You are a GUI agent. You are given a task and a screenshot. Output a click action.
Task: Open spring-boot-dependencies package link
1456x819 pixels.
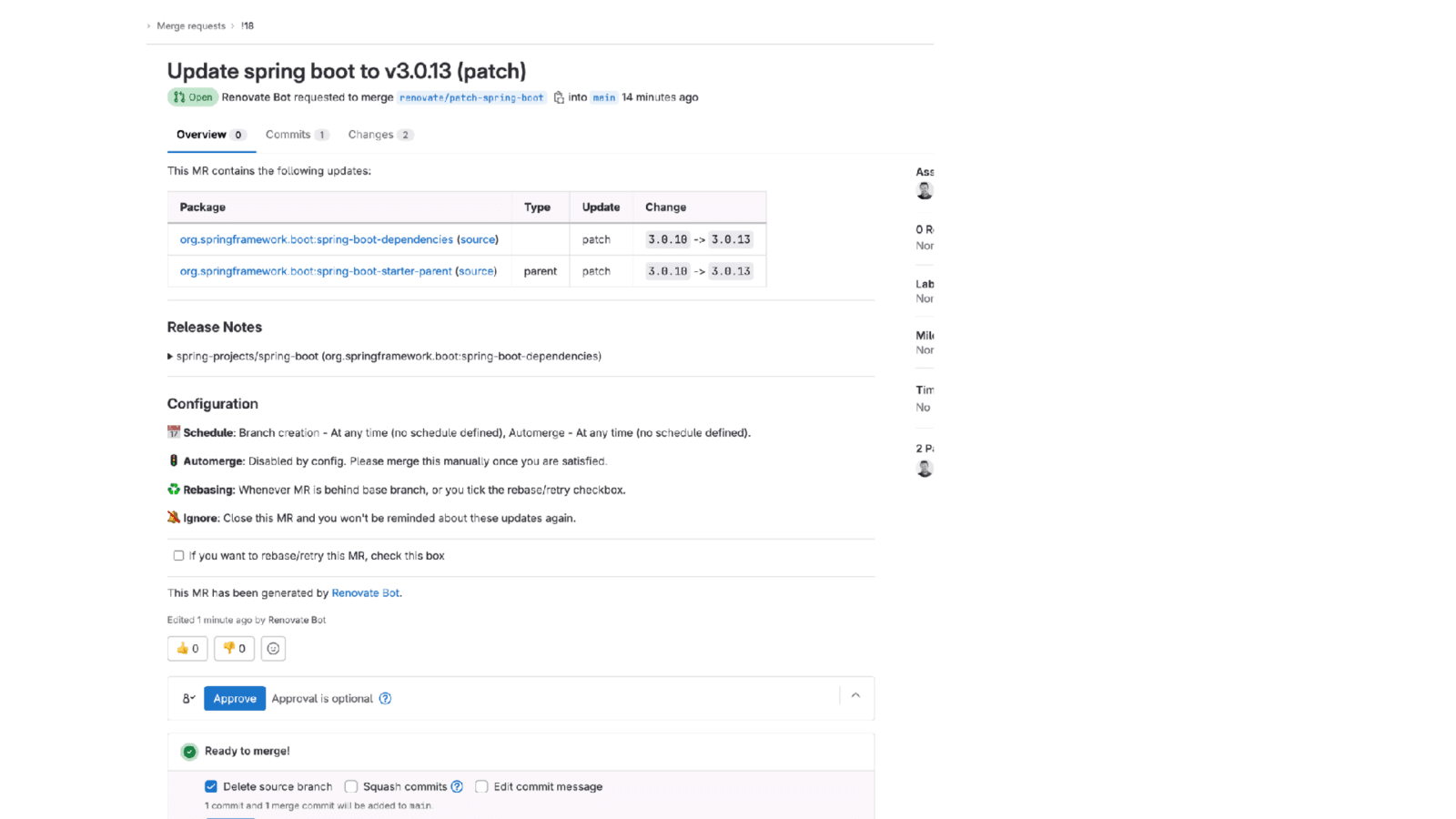317,240
